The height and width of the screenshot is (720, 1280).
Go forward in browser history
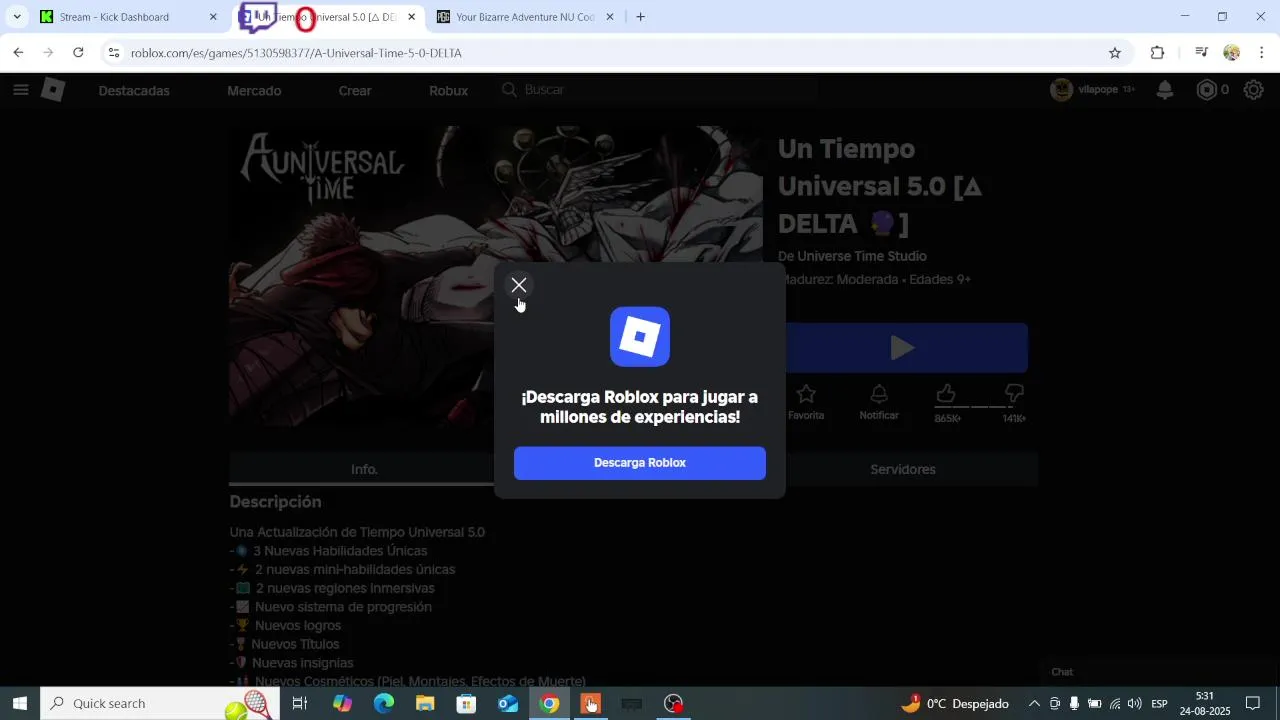[48, 53]
